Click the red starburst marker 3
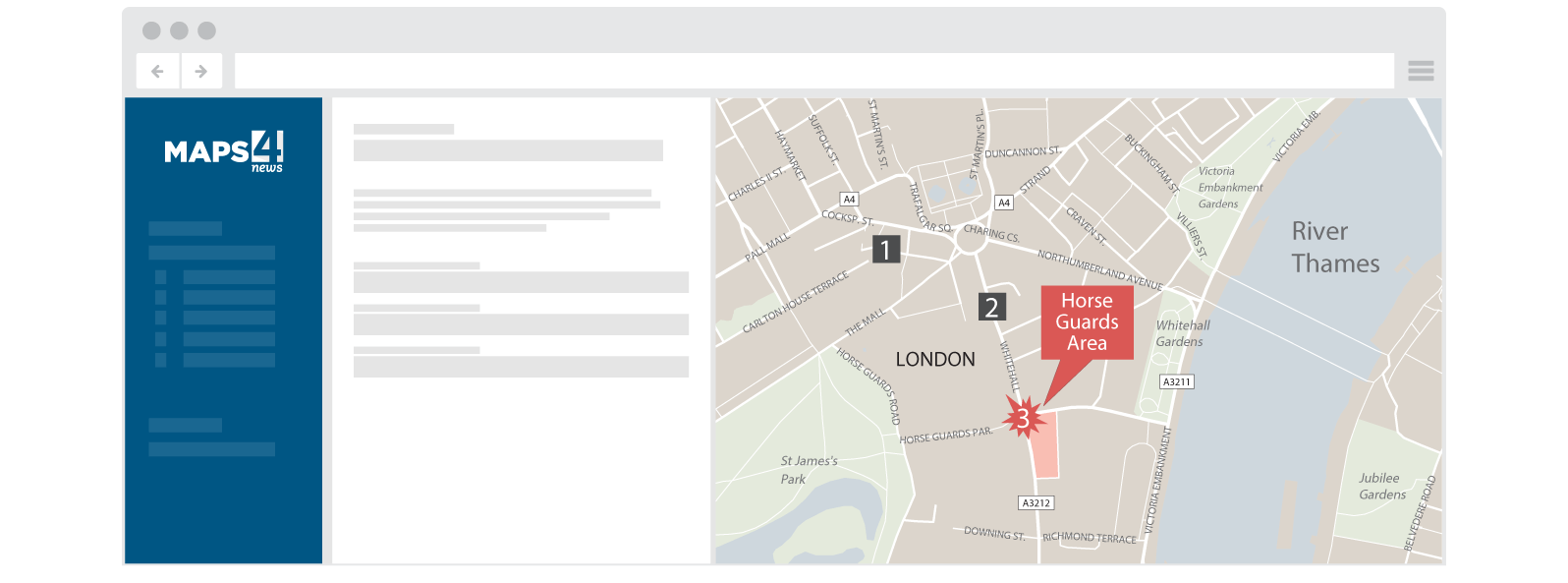This screenshot has height=583, width=1568. click(1023, 419)
